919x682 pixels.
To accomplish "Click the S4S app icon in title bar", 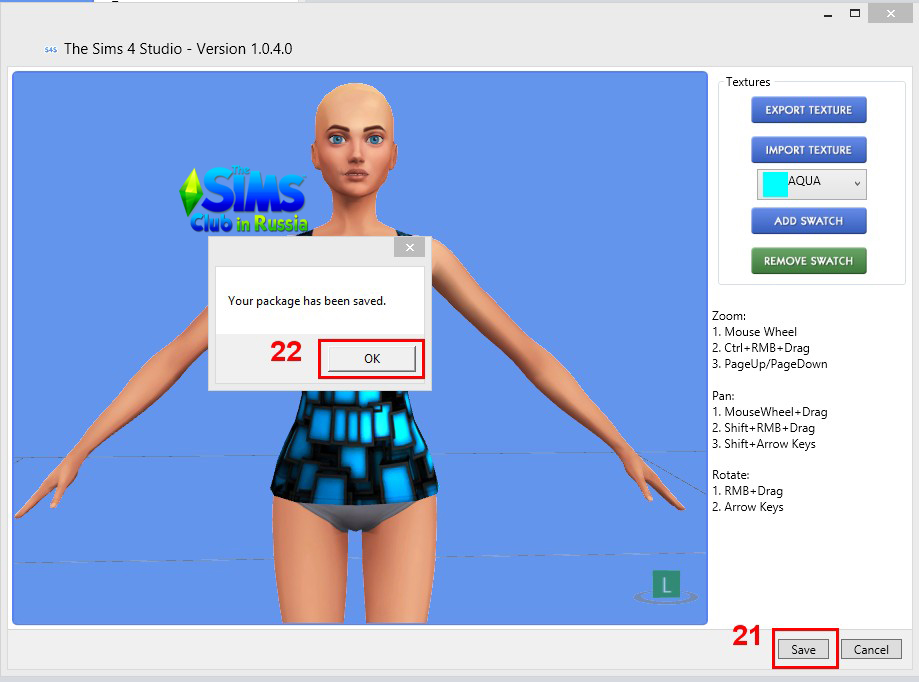I will pos(50,49).
